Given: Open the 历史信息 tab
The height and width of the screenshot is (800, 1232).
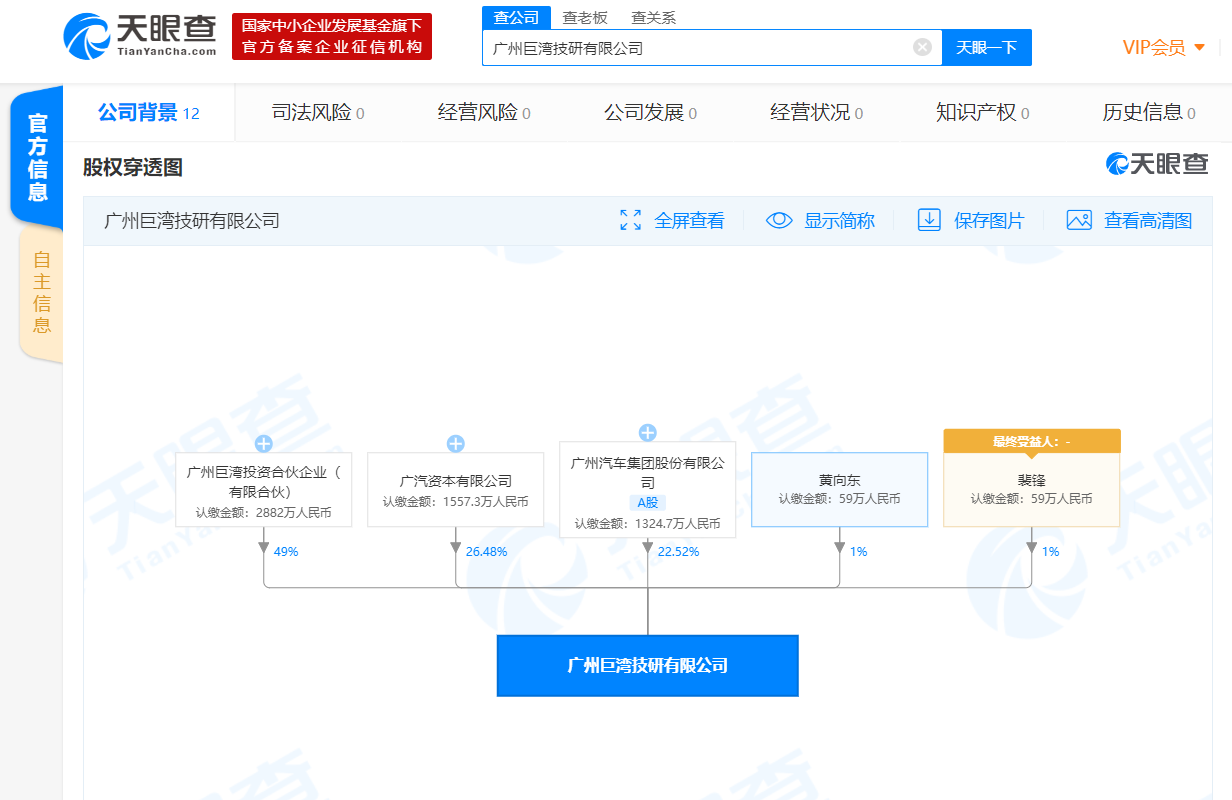Looking at the screenshot, I should coord(1148,113).
